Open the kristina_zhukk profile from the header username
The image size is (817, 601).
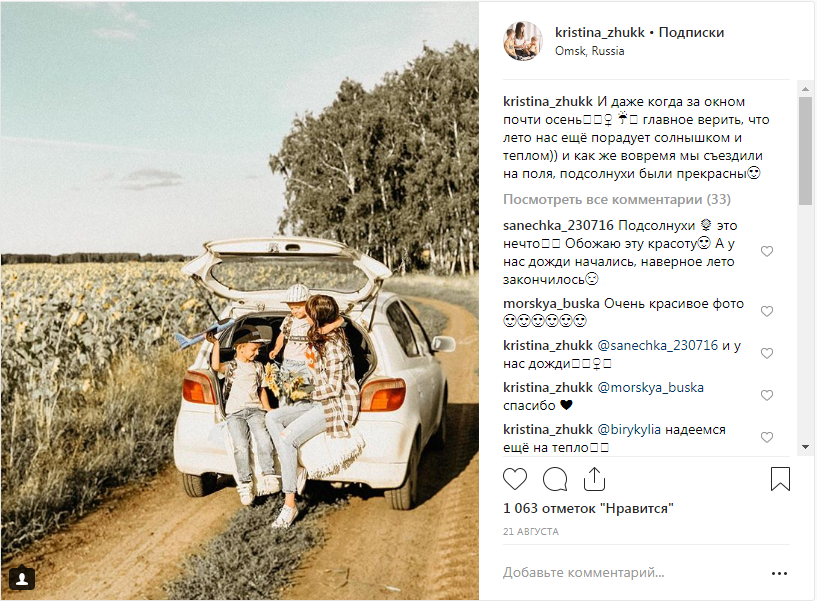(600, 32)
